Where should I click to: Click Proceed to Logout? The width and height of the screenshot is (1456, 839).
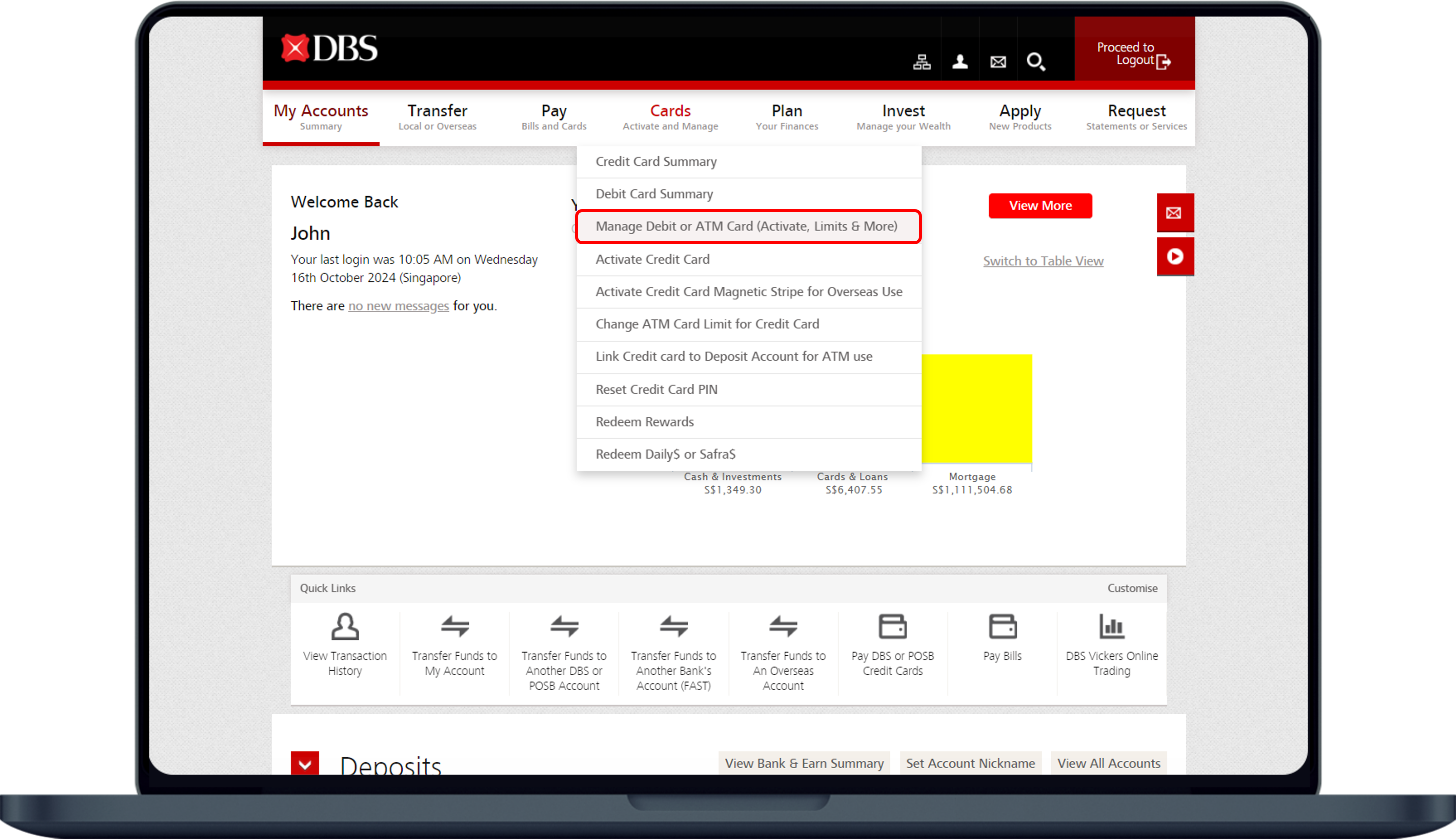(1133, 54)
